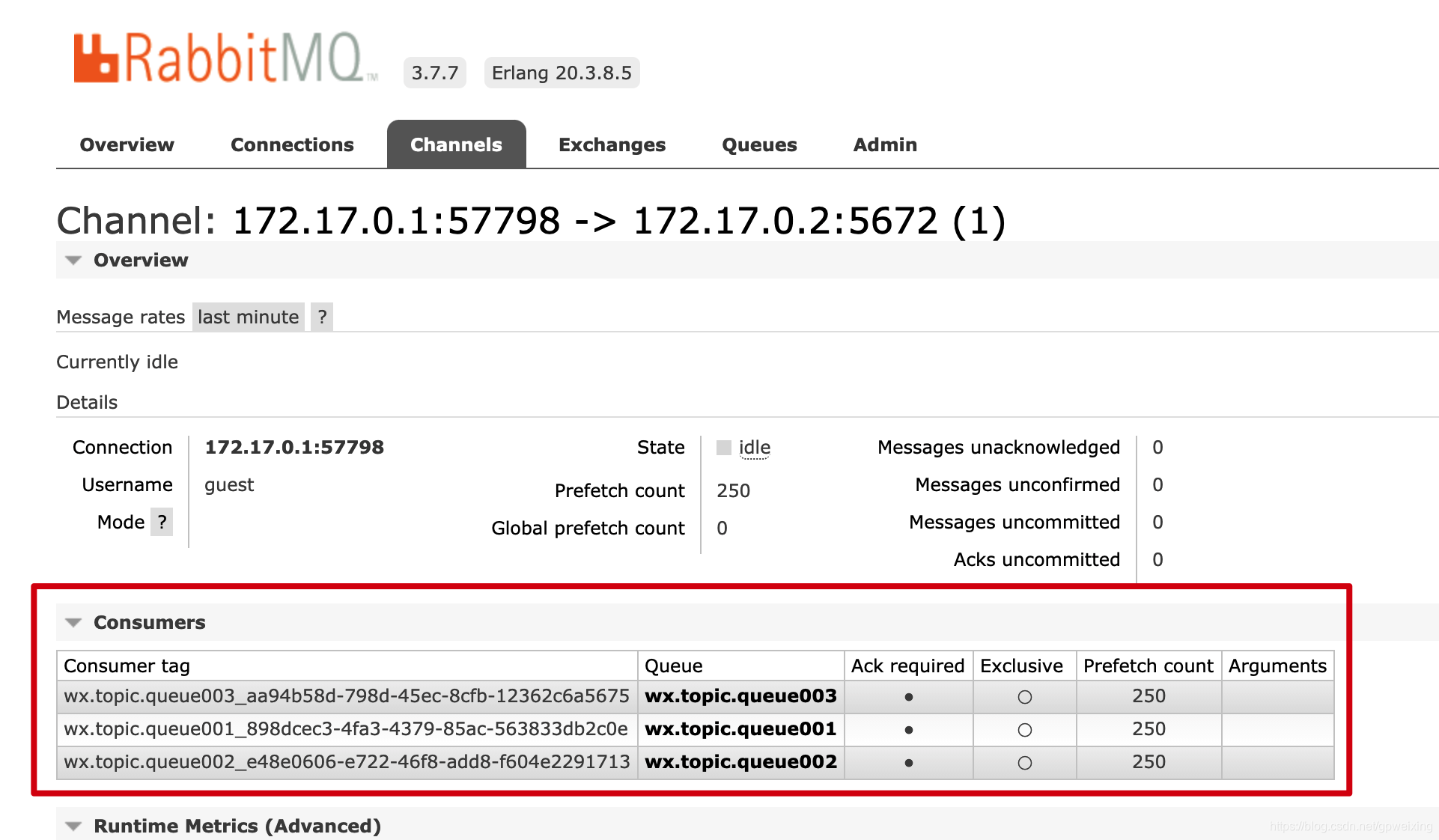Viewport: 1439px width, 840px height.
Task: Click Ack required dot for queue003 row
Action: click(908, 697)
